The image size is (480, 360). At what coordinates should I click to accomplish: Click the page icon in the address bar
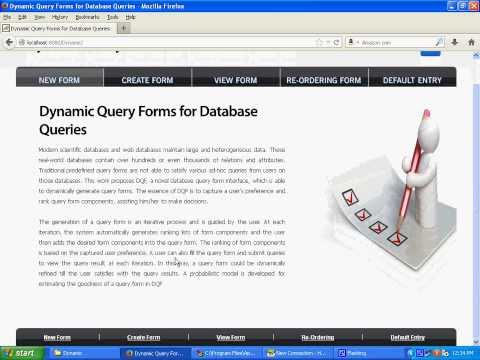22,42
